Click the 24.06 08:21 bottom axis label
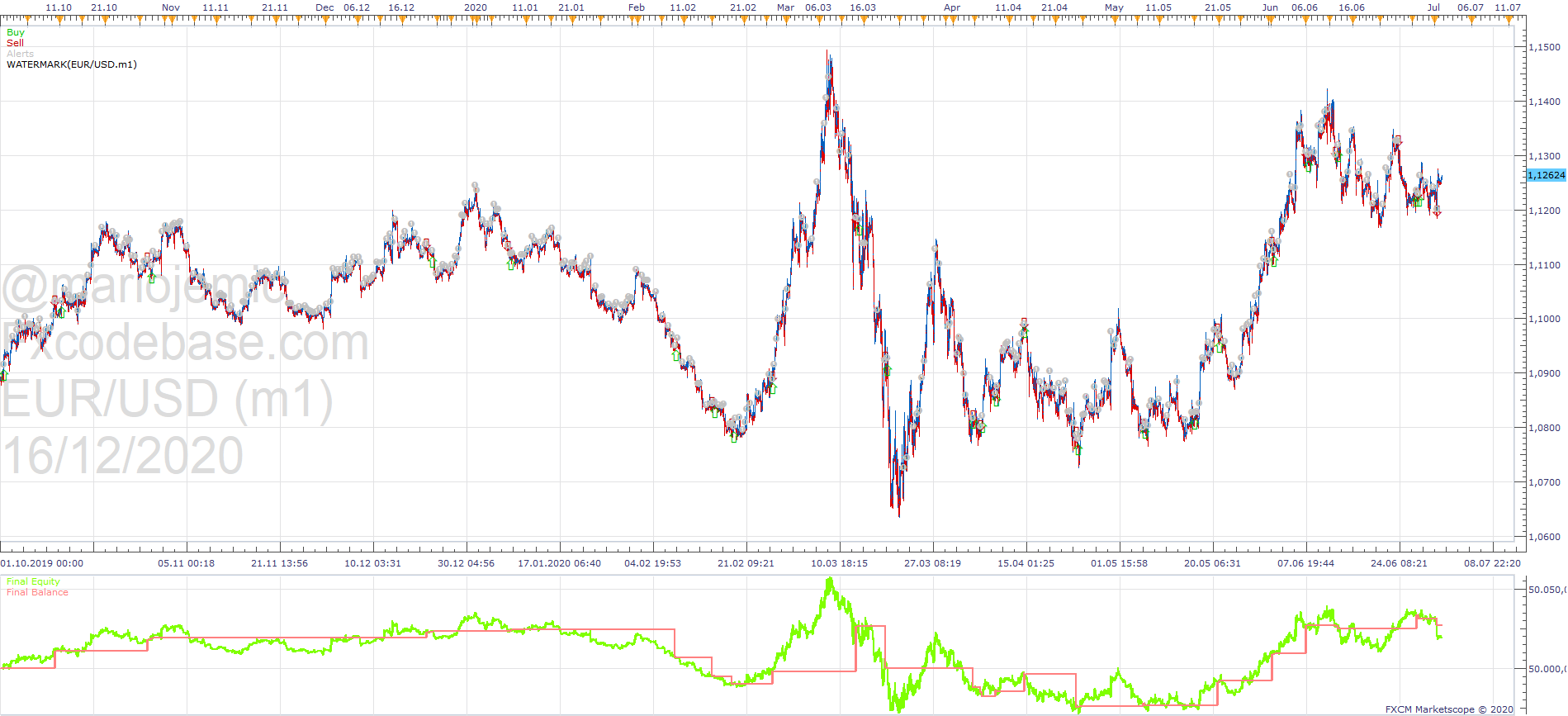Viewport: 1568px width, 716px height. click(x=1400, y=563)
